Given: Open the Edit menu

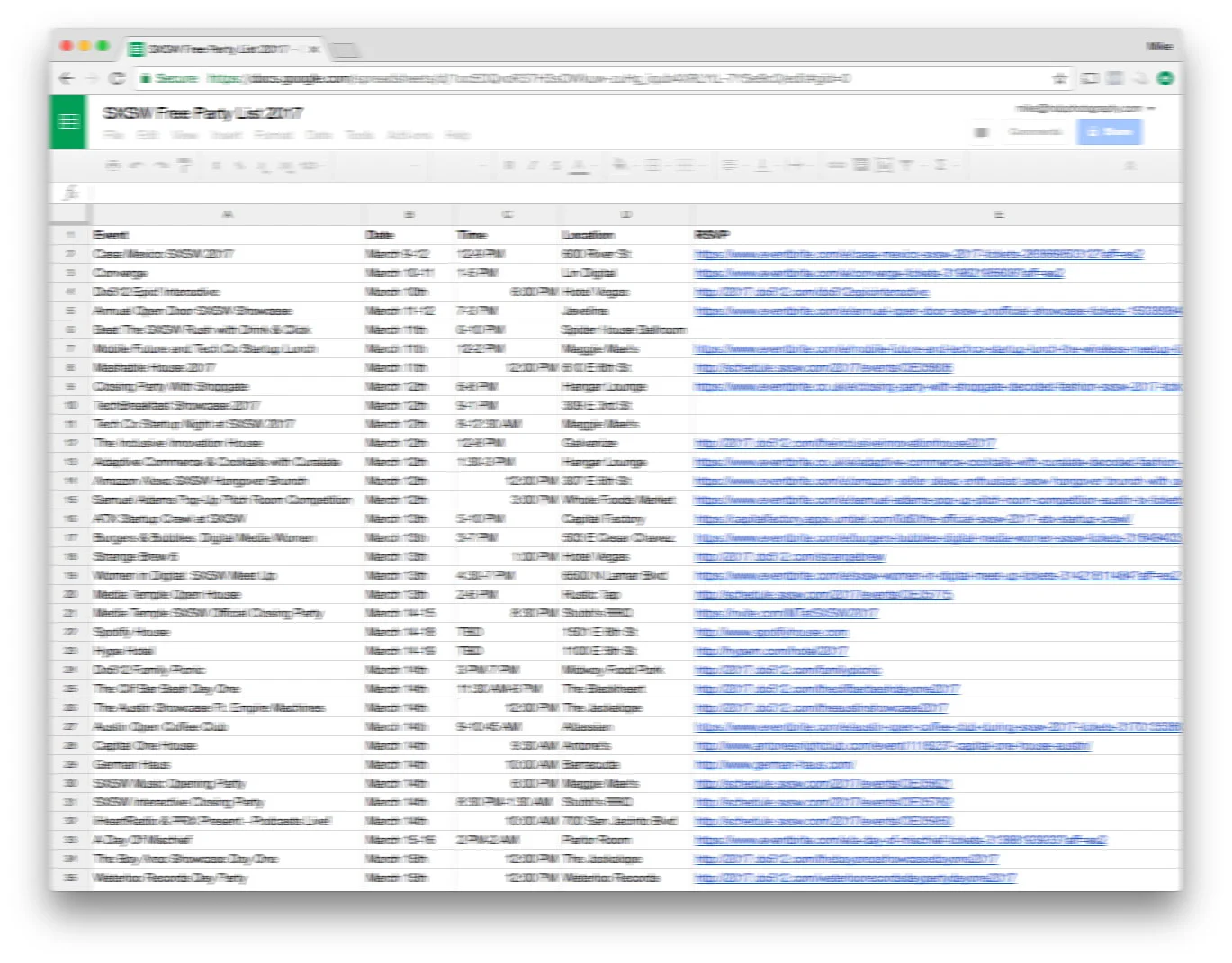Looking at the screenshot, I should coord(148,135).
